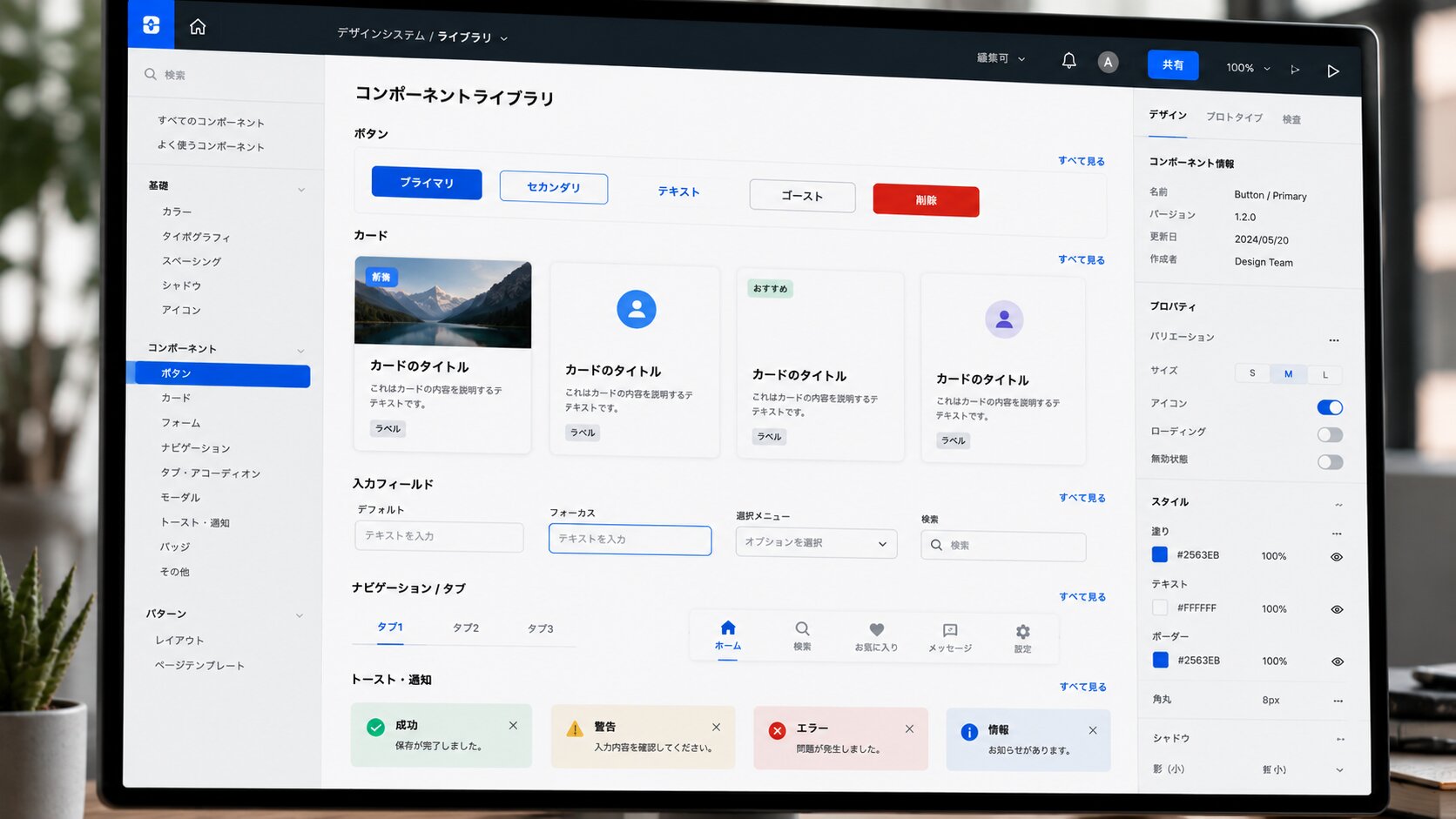
Task: Open バリエーション more options
Action: click(1334, 340)
